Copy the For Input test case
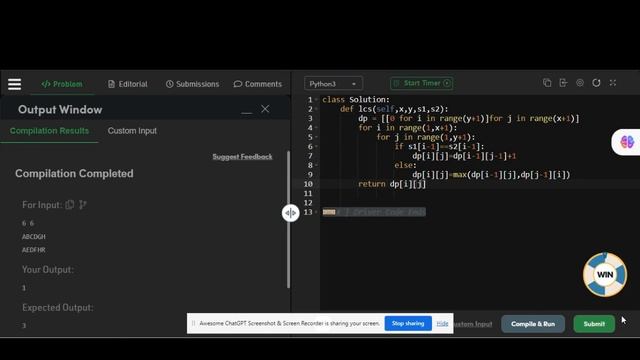Screen dimensions: 640x360 point(70,204)
